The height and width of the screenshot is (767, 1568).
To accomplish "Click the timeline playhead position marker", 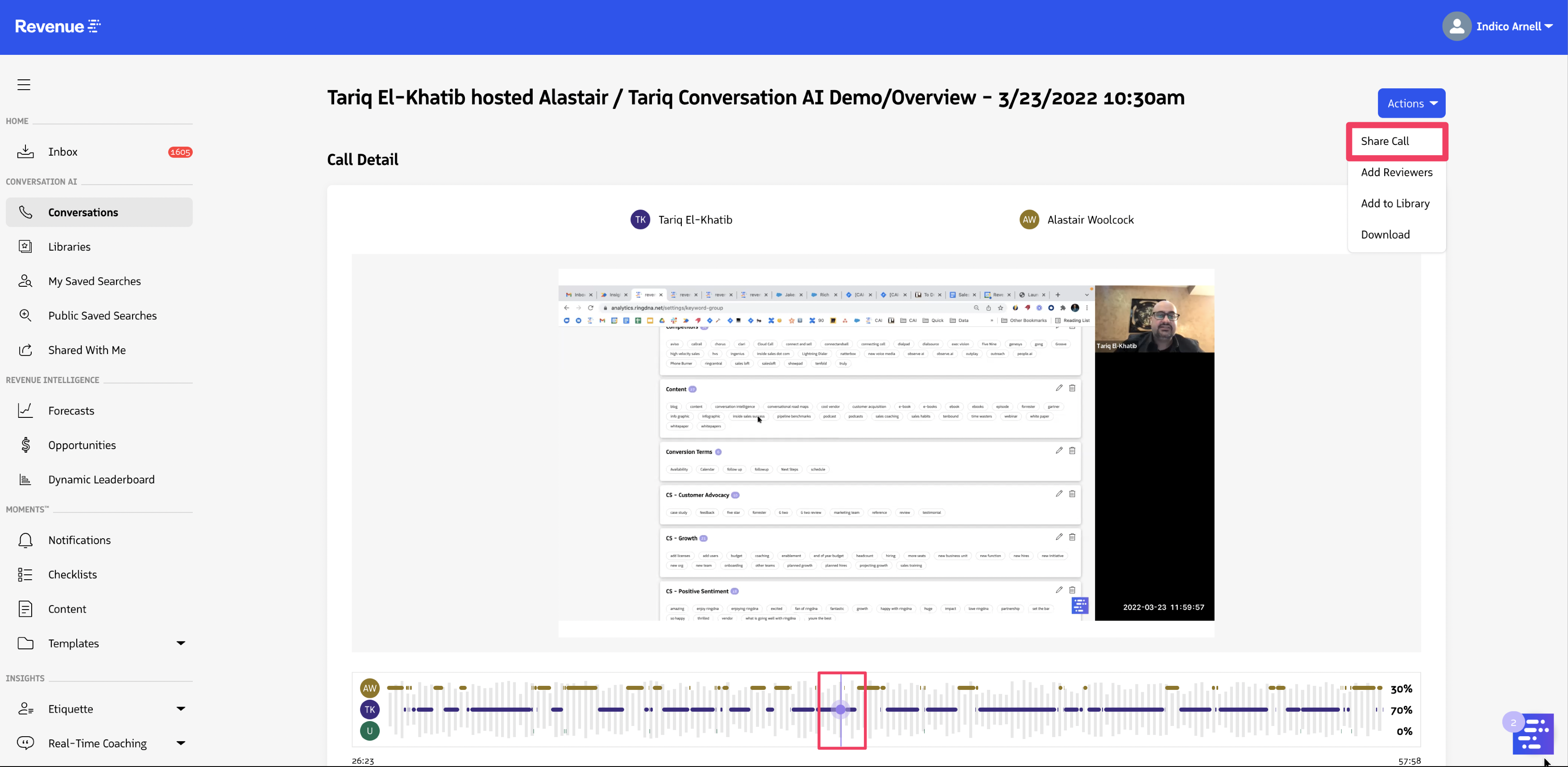I will pyautogui.click(x=841, y=709).
